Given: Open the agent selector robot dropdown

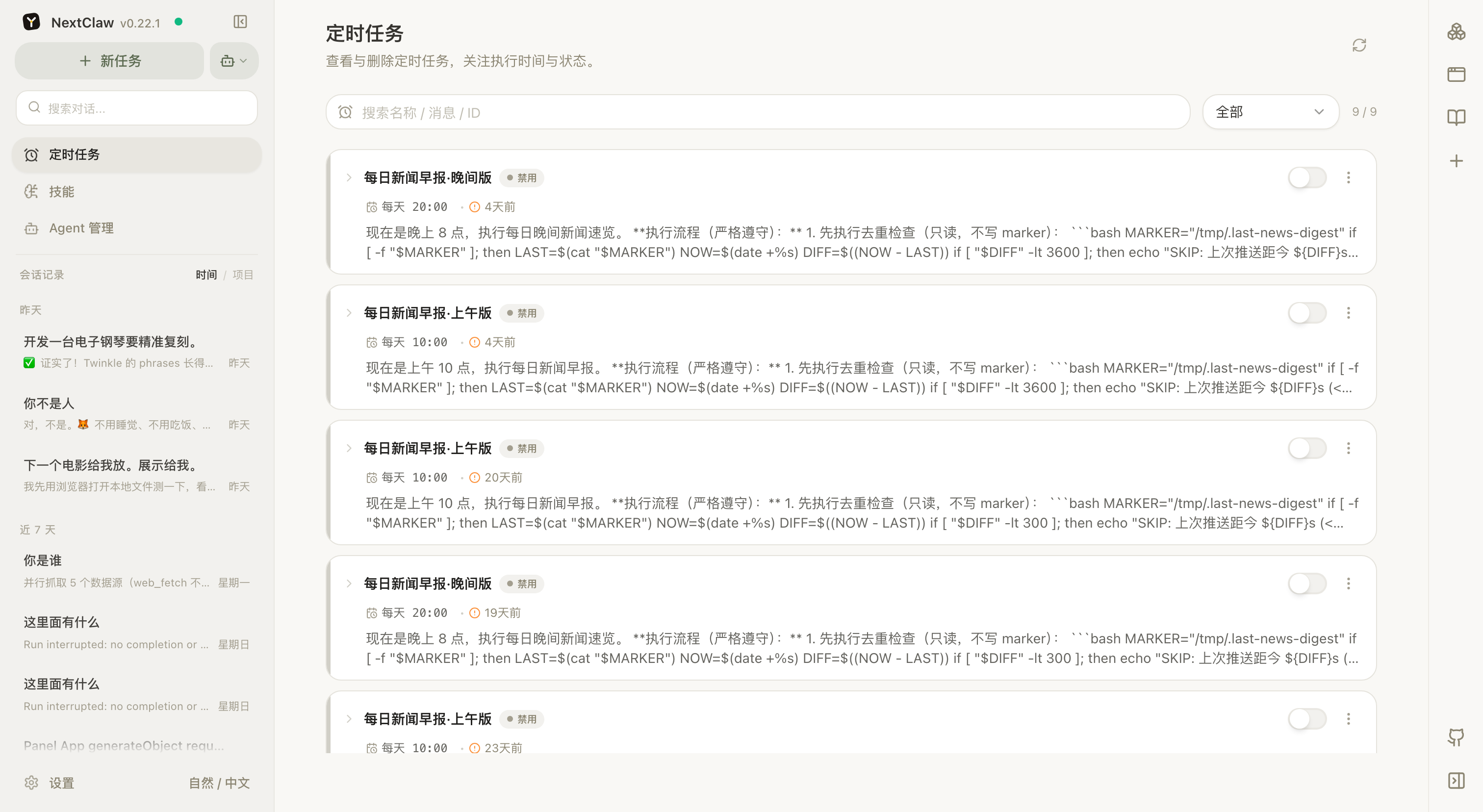Looking at the screenshot, I should point(234,60).
